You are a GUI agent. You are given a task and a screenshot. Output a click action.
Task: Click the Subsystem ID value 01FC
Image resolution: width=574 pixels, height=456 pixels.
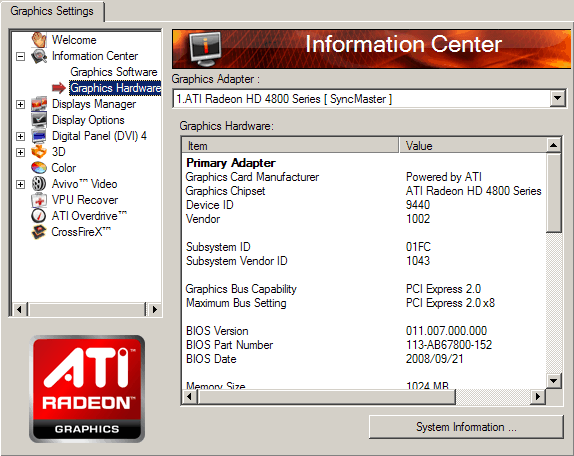click(x=418, y=247)
